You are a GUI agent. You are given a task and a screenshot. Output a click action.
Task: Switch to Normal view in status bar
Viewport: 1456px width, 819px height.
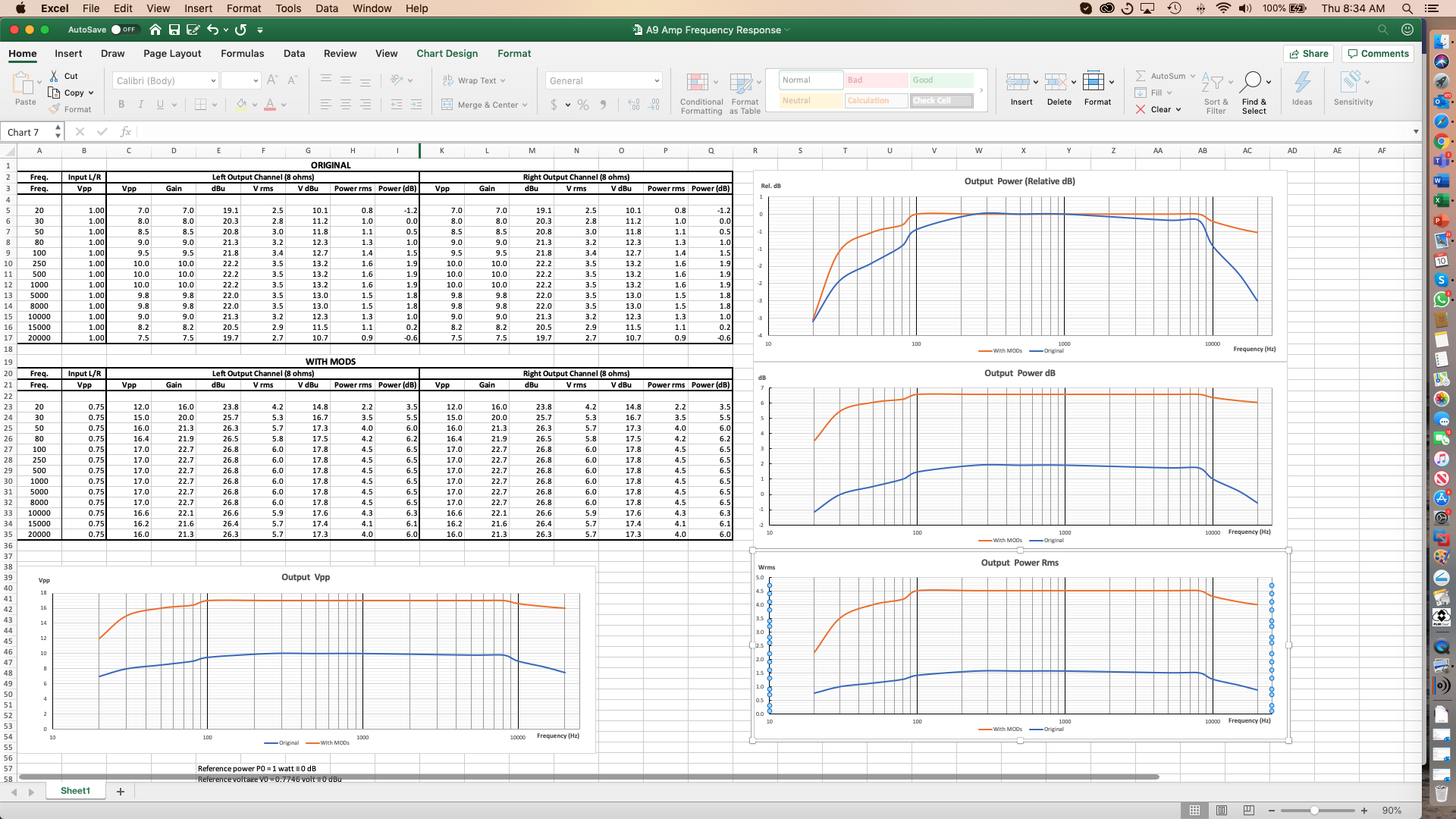click(x=1194, y=810)
